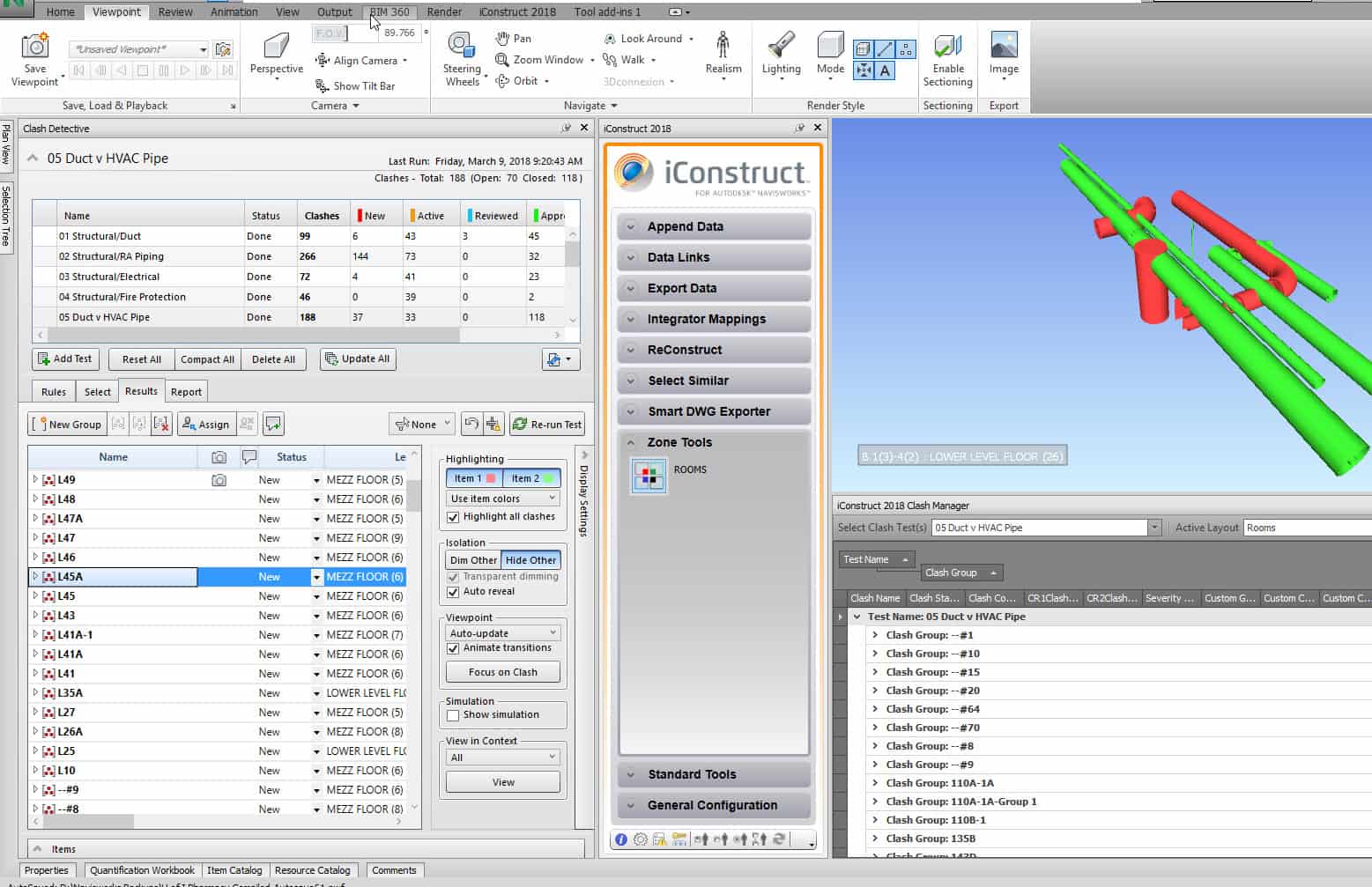Open the iConstruct 2018 ribbon tab

[517, 11]
